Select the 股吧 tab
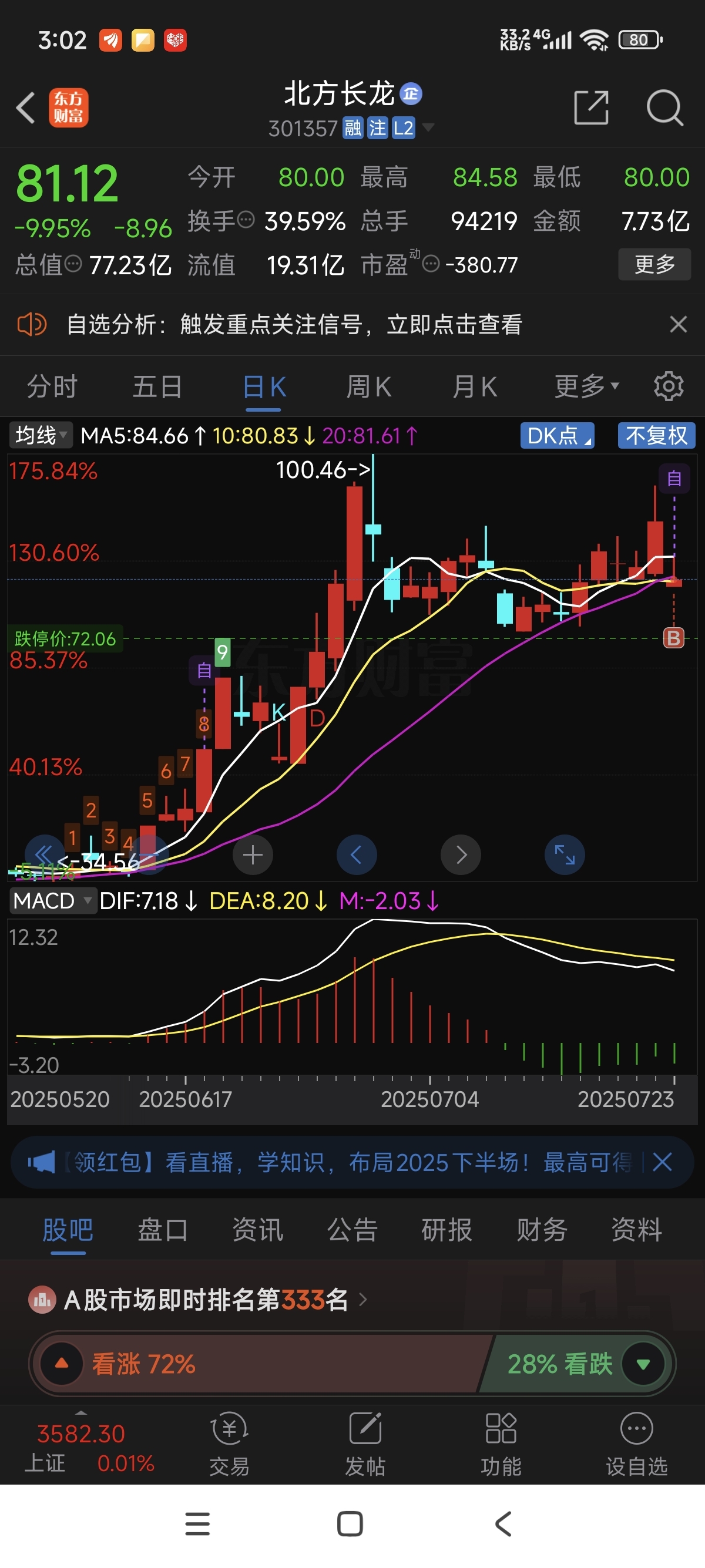Image resolution: width=705 pixels, height=1568 pixels. [68, 1230]
